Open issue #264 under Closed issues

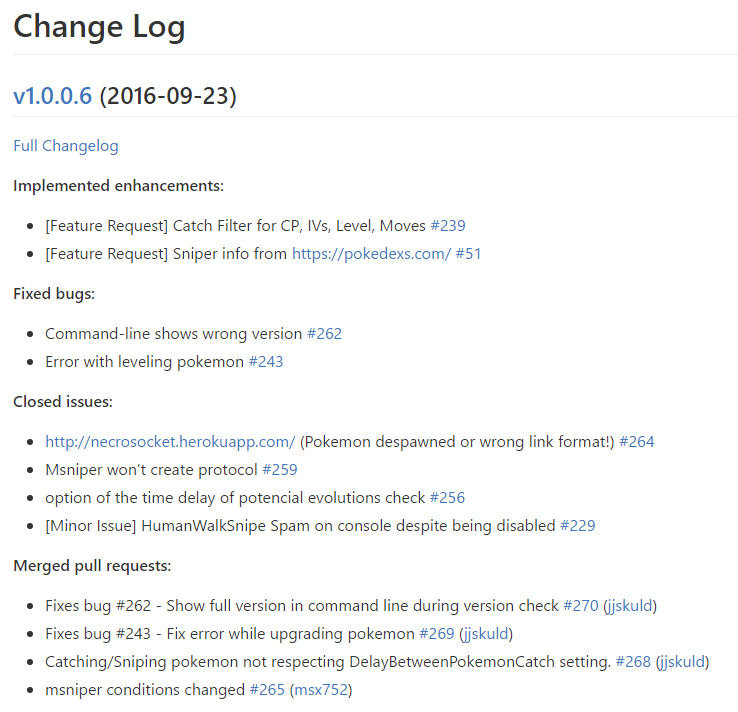pos(637,442)
